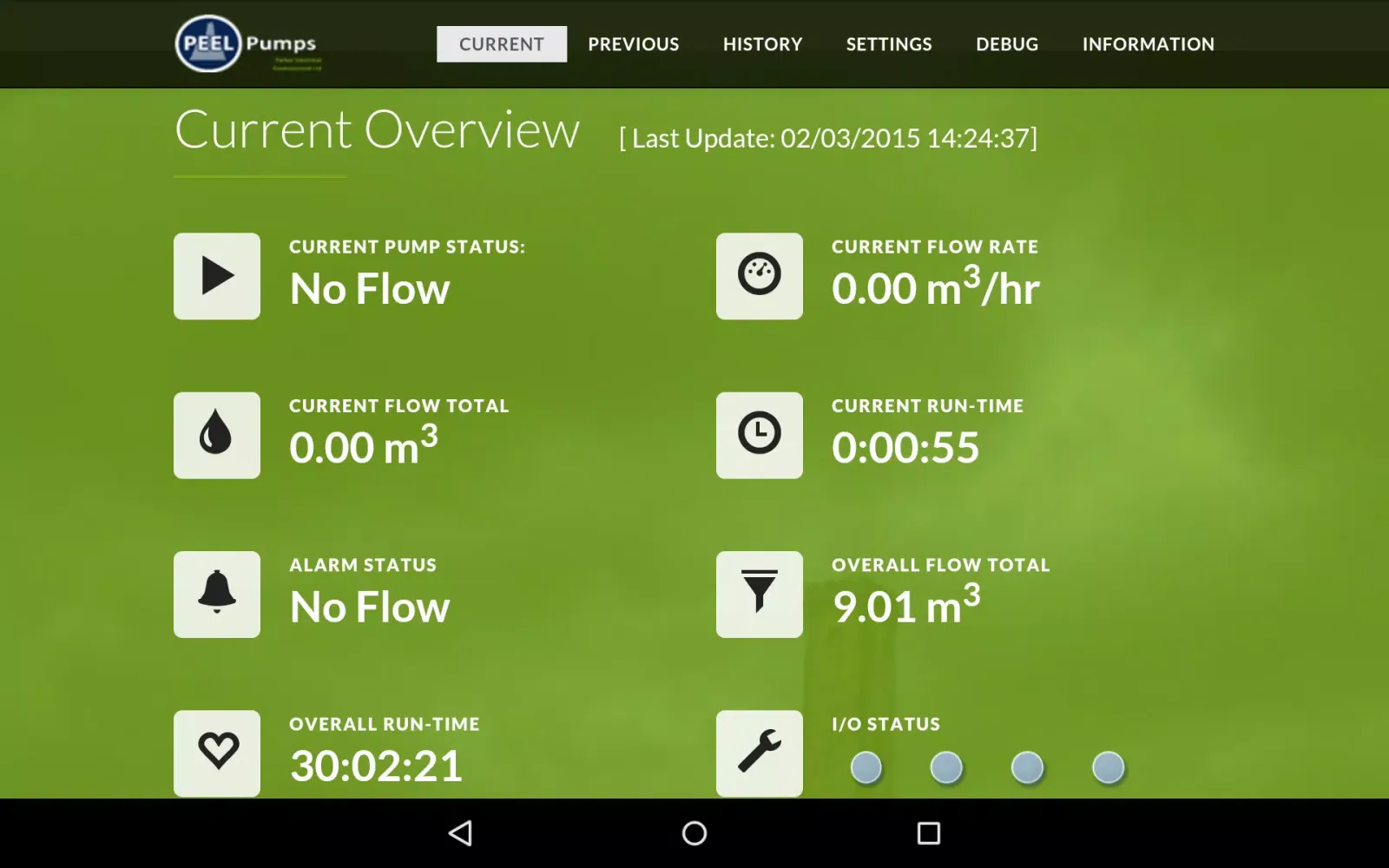
Task: Tap the Android back button
Action: pos(460,833)
